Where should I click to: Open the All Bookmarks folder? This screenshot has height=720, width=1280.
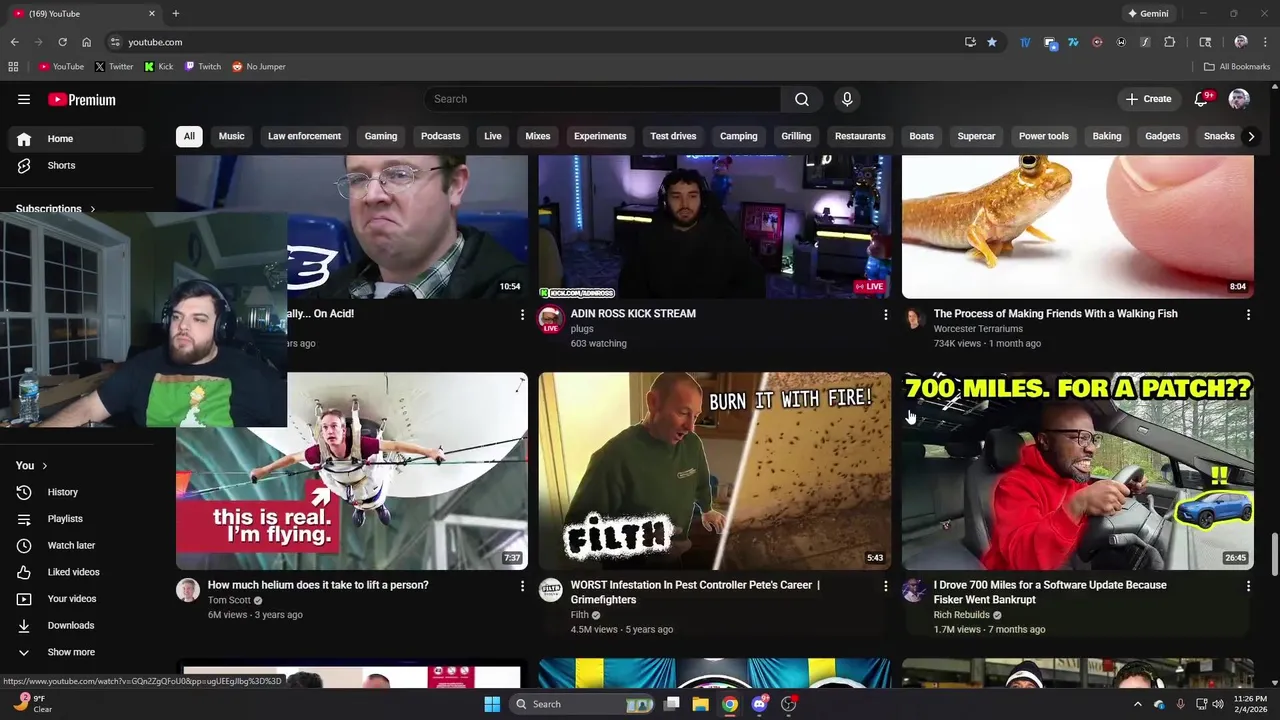click(1237, 67)
